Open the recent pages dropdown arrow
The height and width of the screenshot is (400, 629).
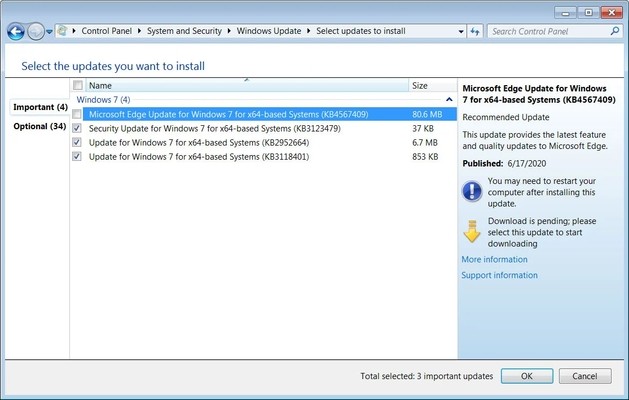point(49,32)
